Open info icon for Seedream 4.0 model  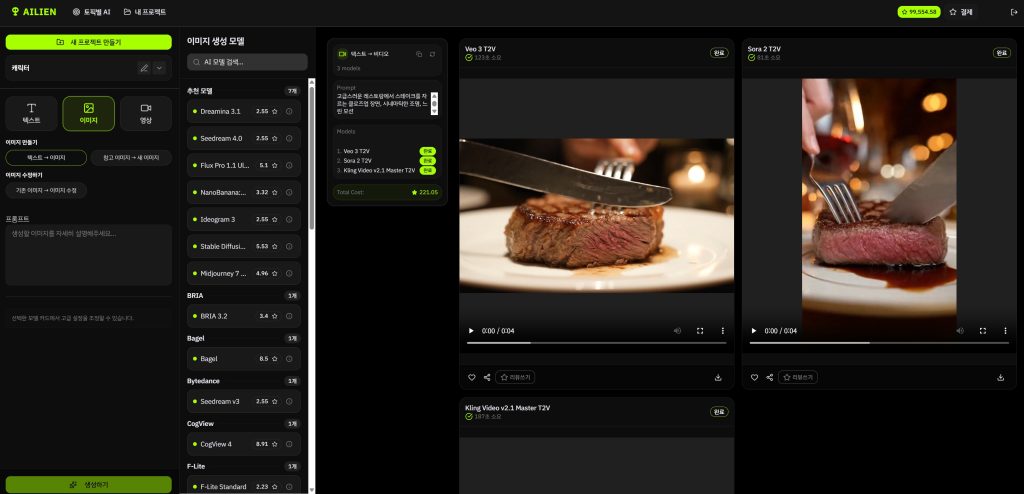[x=289, y=138]
